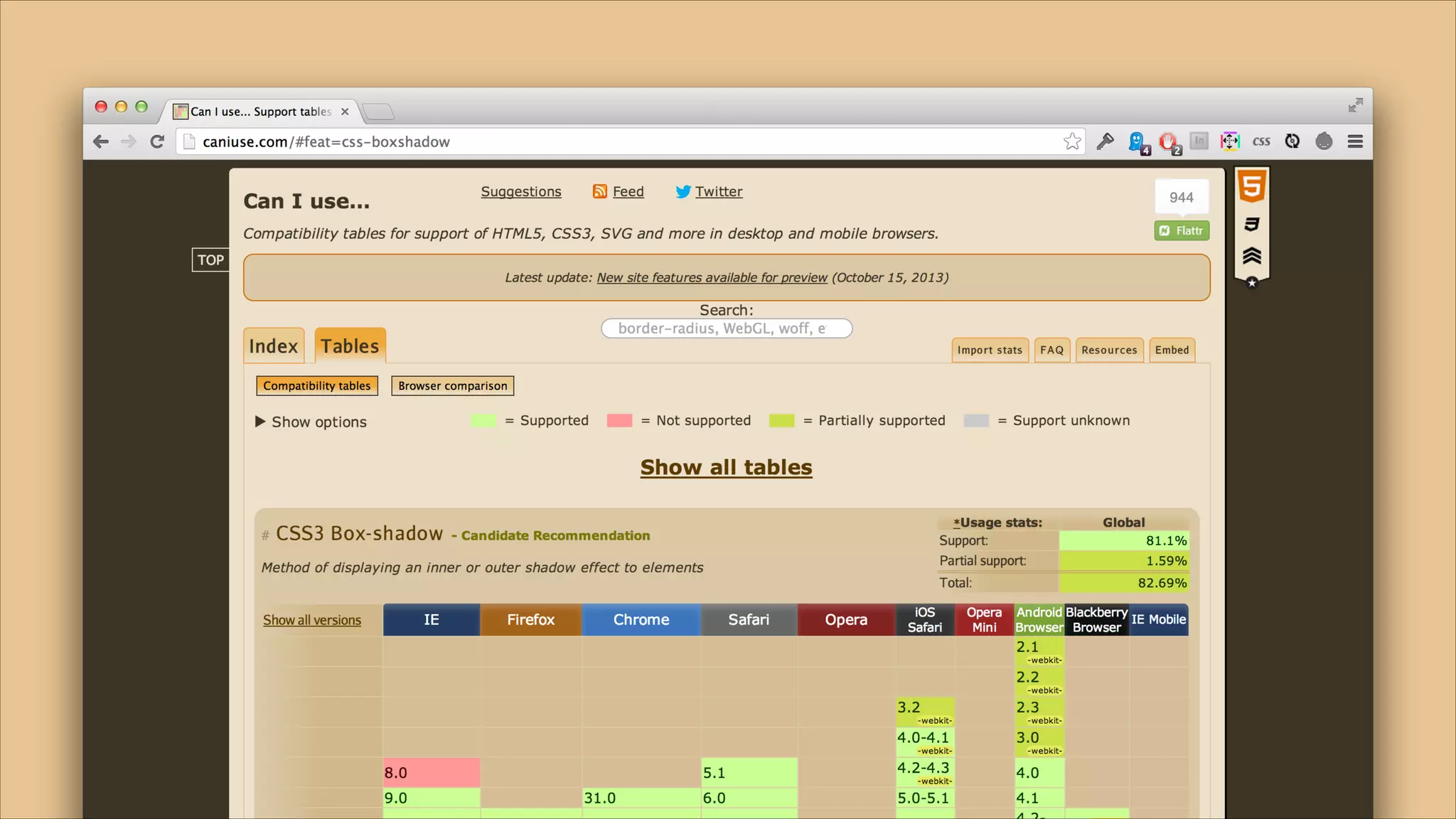Image resolution: width=1456 pixels, height=819 pixels.
Task: Expand table with Show all versions
Action: pos(312,620)
